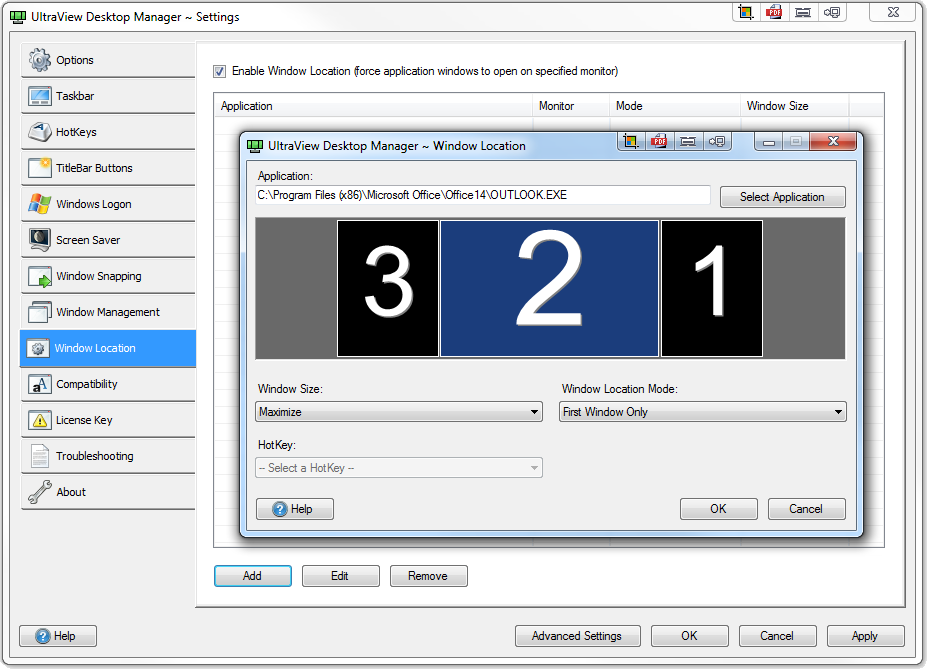The width and height of the screenshot is (927, 669).
Task: Confirm the Window Location dialog with OK
Action: pyautogui.click(x=718, y=509)
